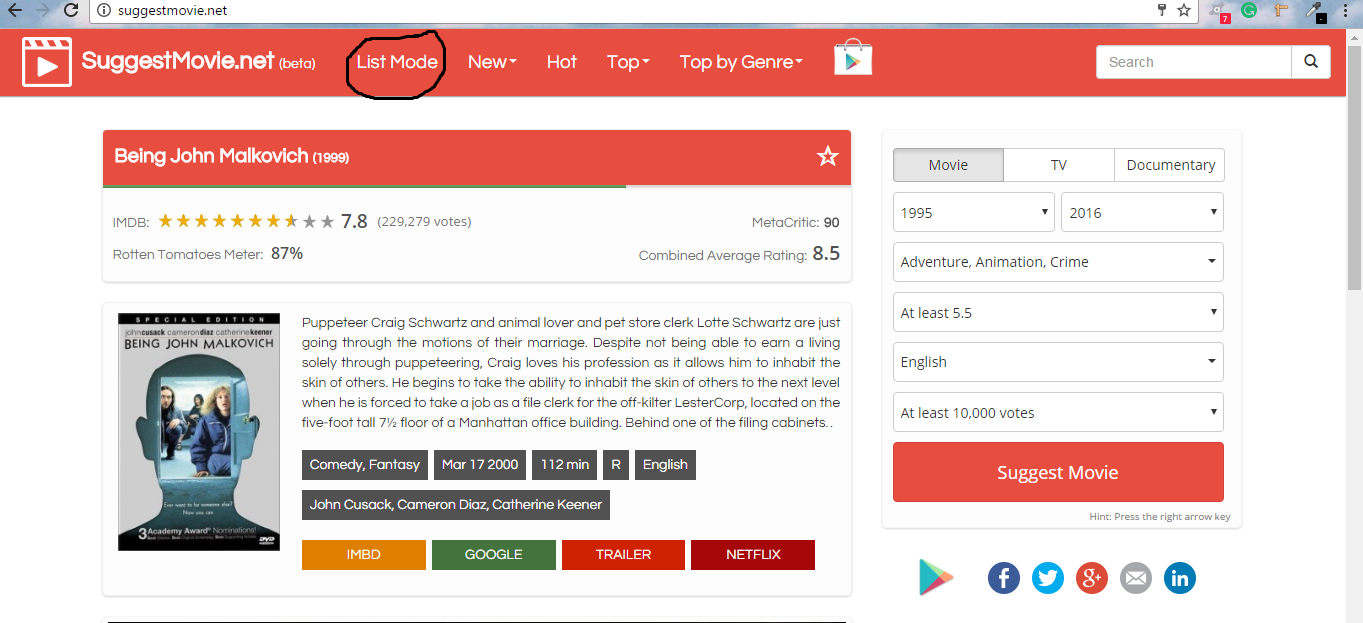
Task: Select the Documentary type toggle
Action: 1170,165
